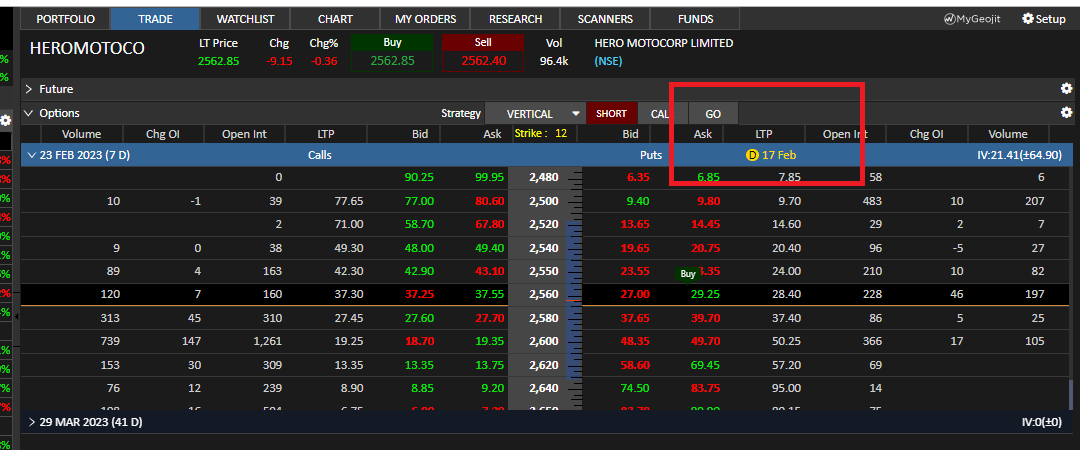The width and height of the screenshot is (1080, 450).
Task: Click the Options row settings gear
Action: click(1066, 112)
